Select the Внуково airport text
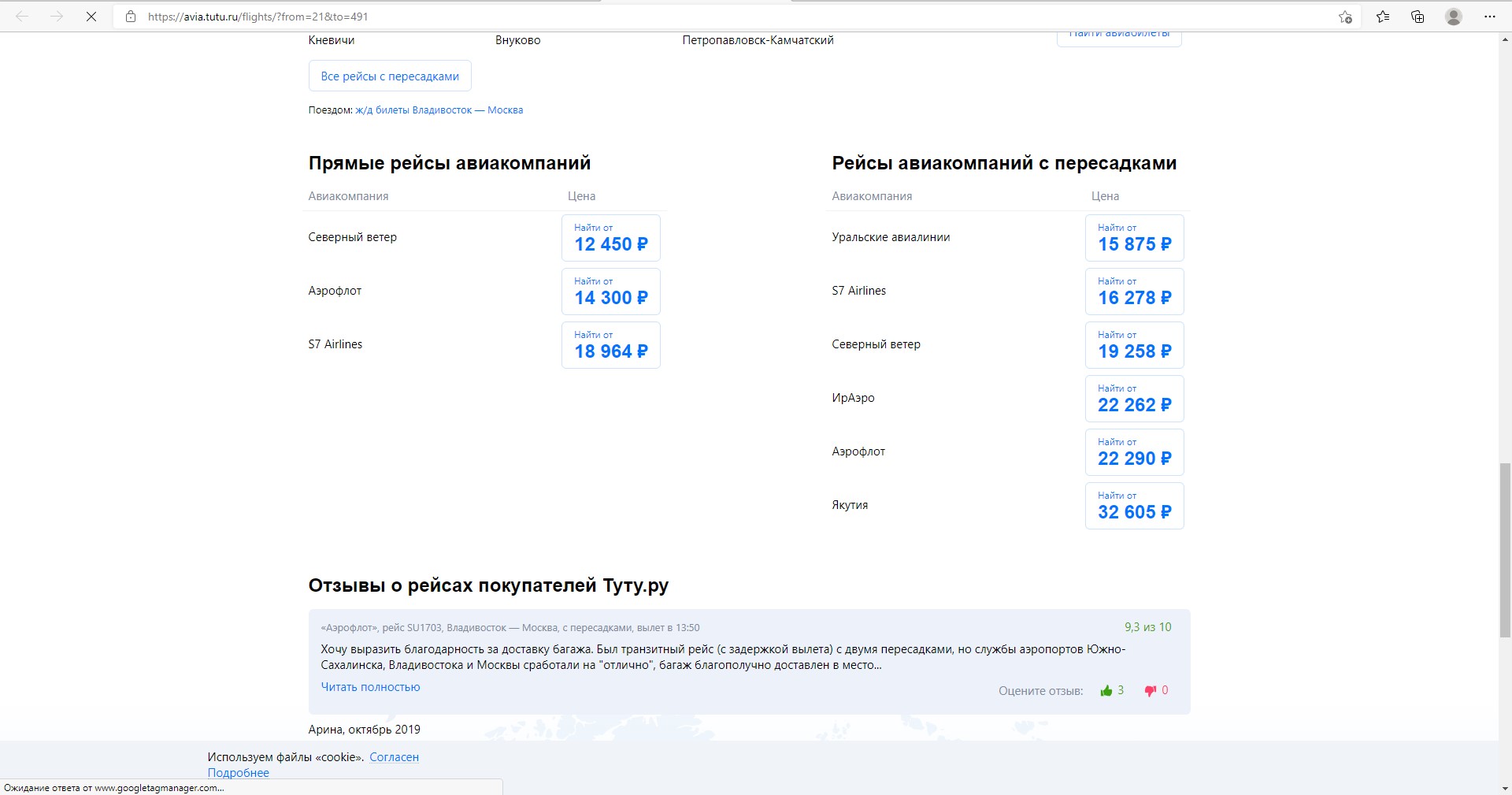The image size is (1512, 795). click(518, 40)
